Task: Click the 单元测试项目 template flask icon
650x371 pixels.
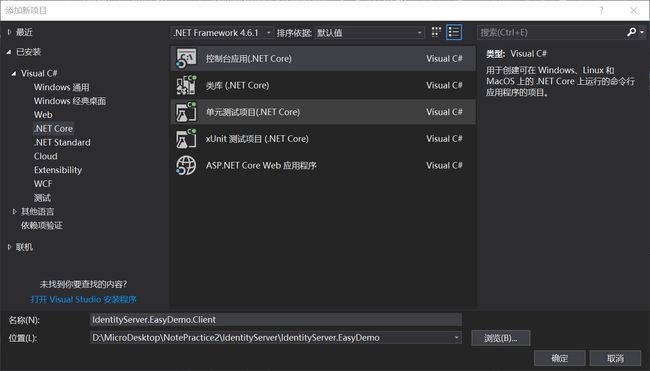Action: point(186,112)
